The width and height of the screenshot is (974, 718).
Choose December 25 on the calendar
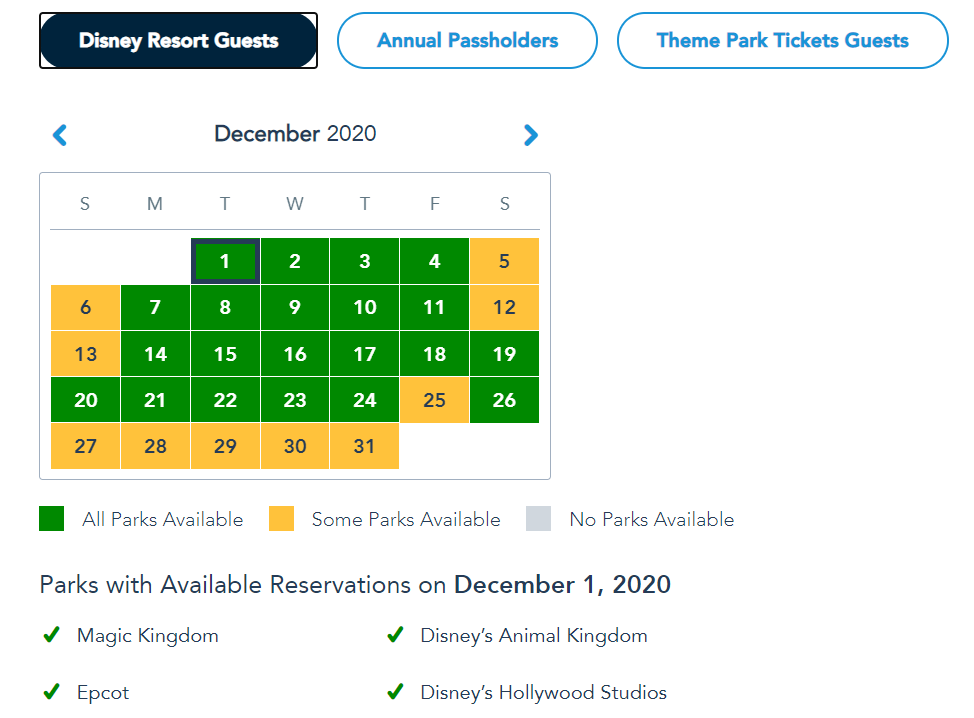[x=434, y=400]
